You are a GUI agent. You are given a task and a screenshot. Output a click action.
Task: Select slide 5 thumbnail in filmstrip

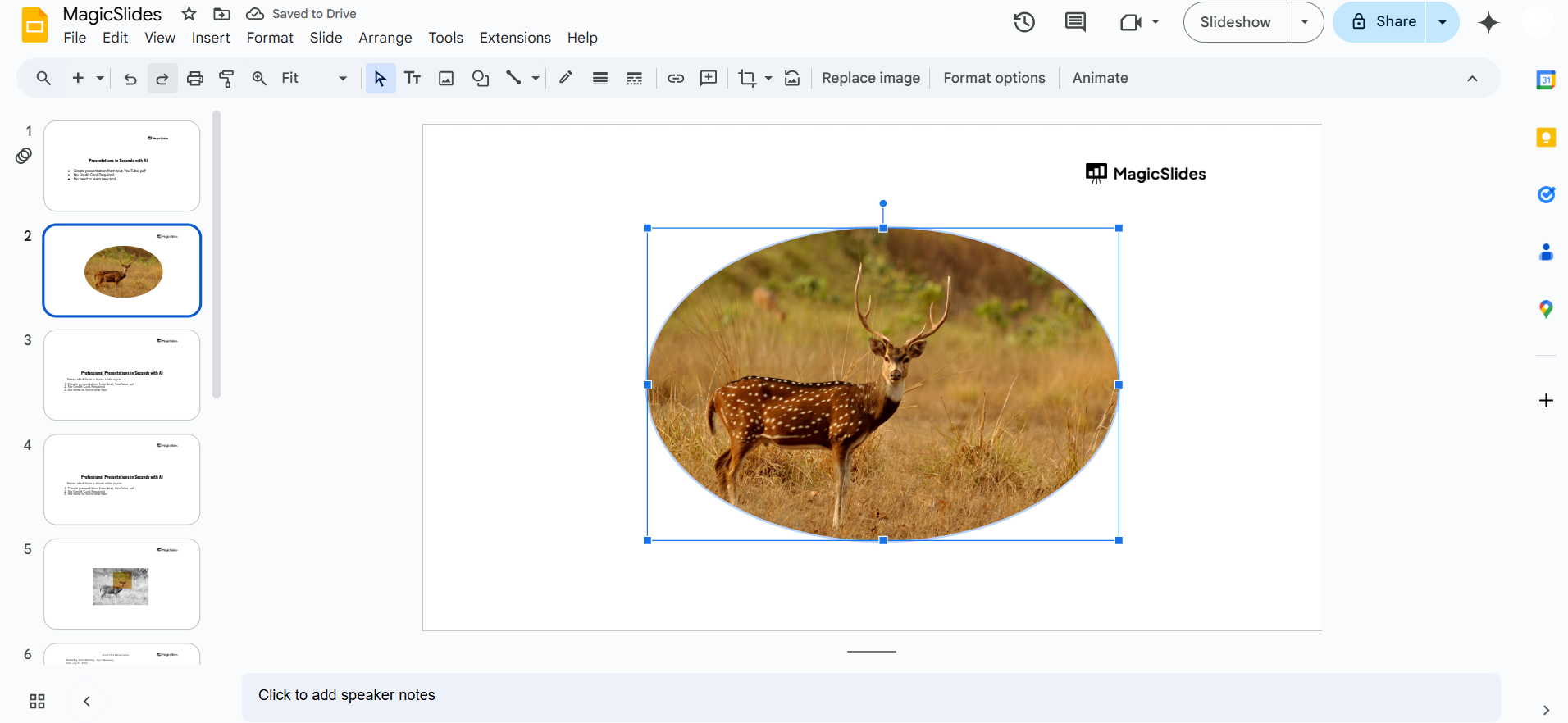(x=122, y=584)
